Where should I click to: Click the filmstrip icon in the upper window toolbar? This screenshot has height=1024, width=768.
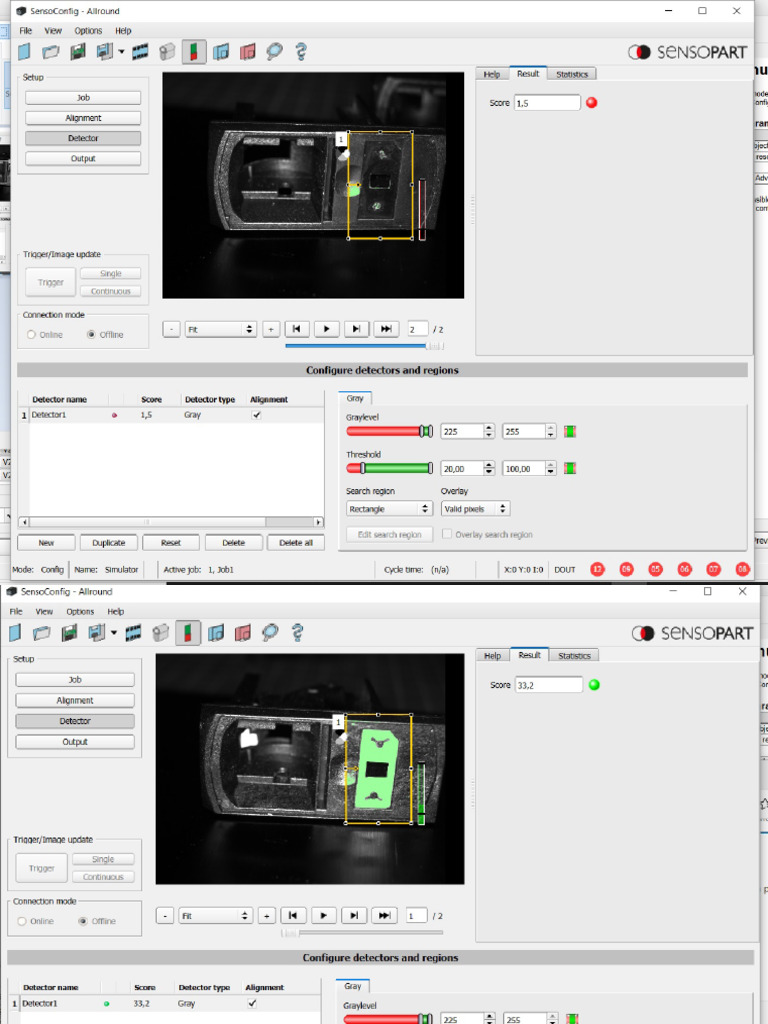tap(140, 52)
